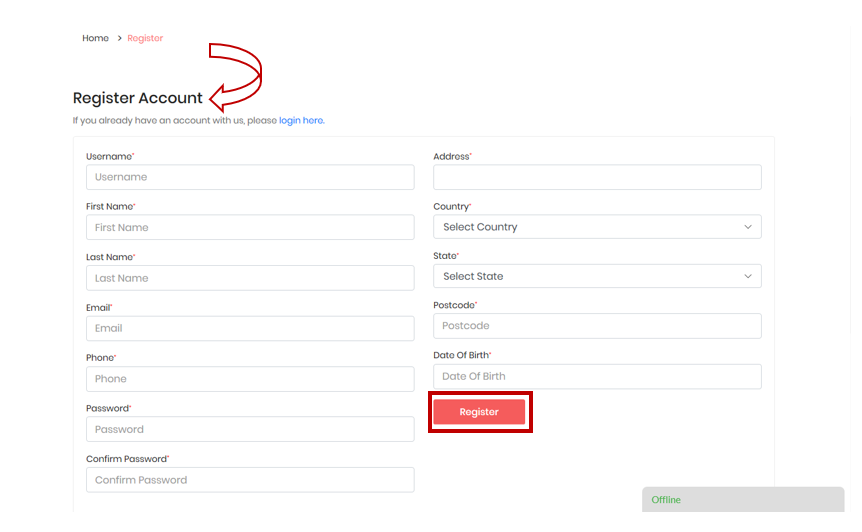This screenshot has width=862, height=532.
Task: Click the Phone number field
Action: click(250, 379)
